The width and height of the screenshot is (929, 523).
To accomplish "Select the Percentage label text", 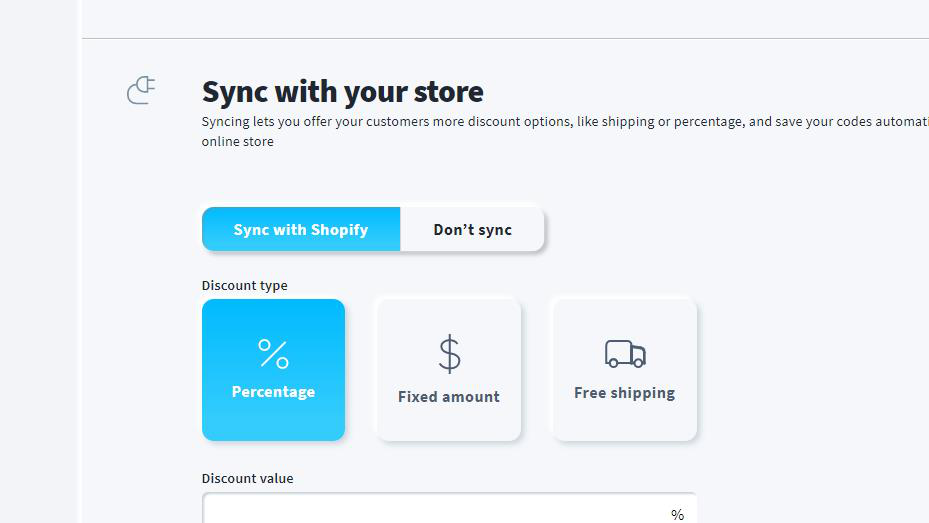I will click(x=273, y=392).
